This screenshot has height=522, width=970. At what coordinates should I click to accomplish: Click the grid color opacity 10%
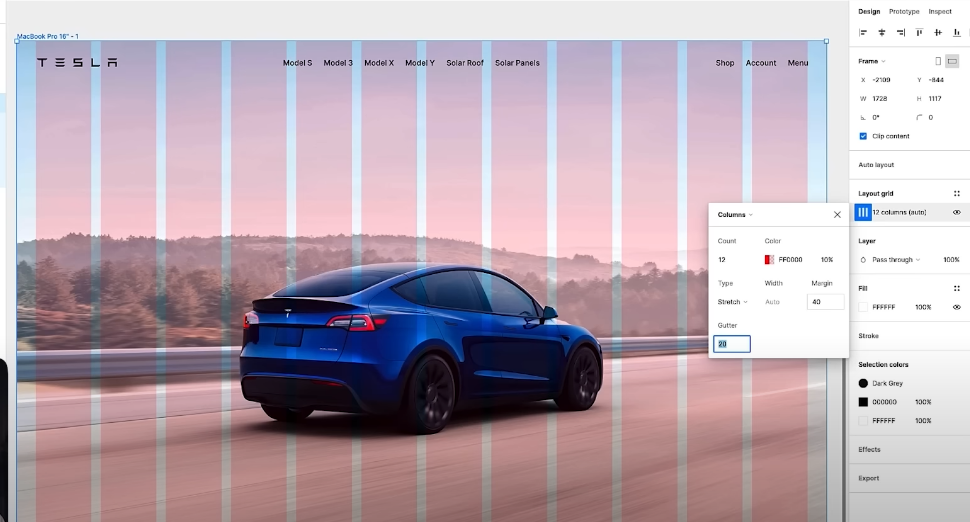click(826, 260)
